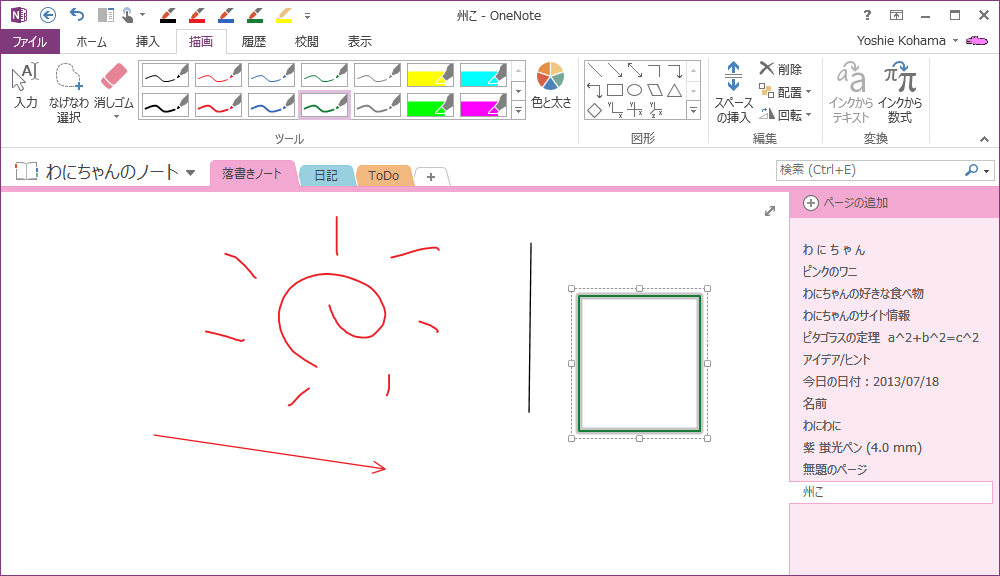
Task: Choose bright green highlighter in pen gallery
Action: (430, 105)
